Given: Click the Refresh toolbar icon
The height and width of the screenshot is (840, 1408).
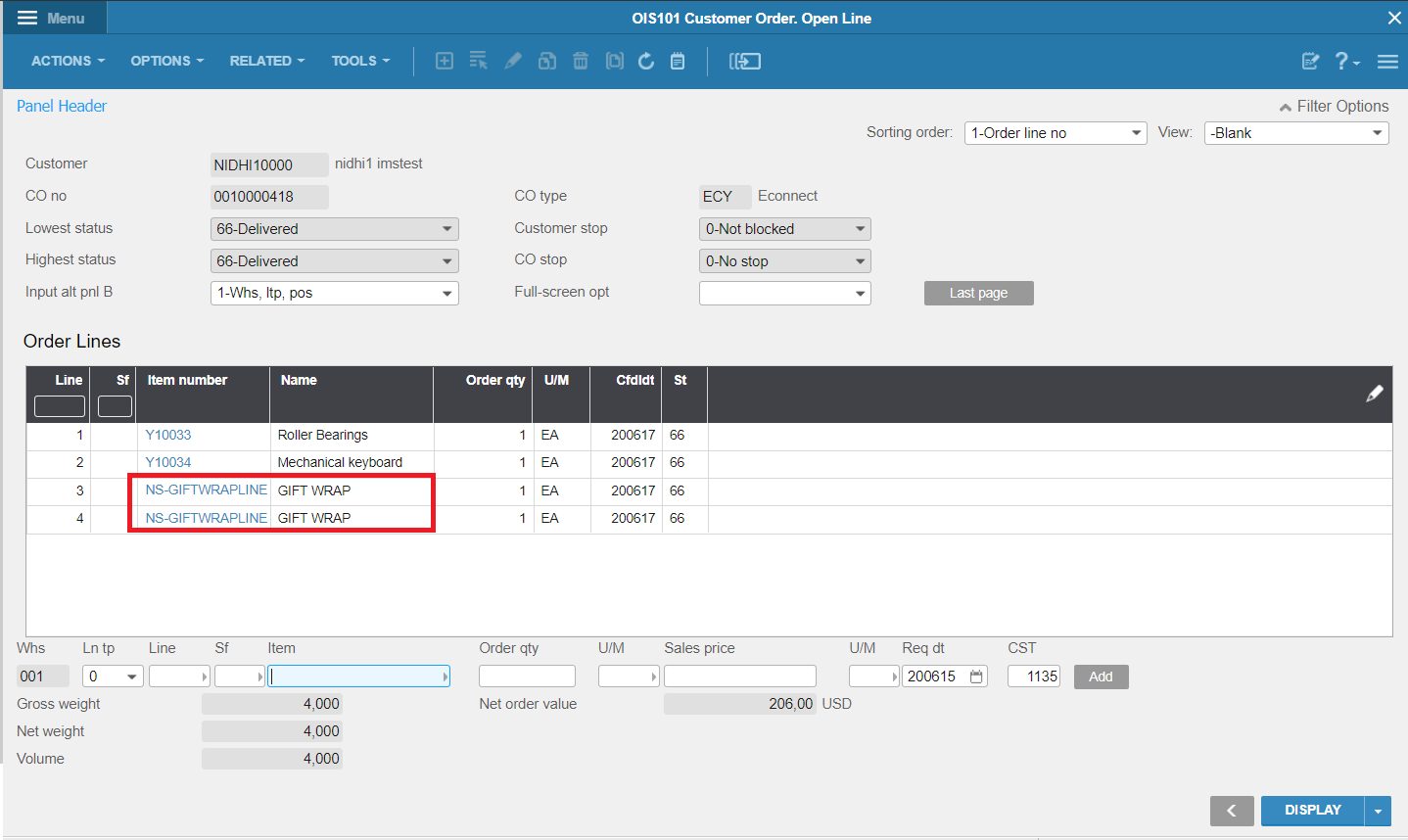Looking at the screenshot, I should point(646,61).
